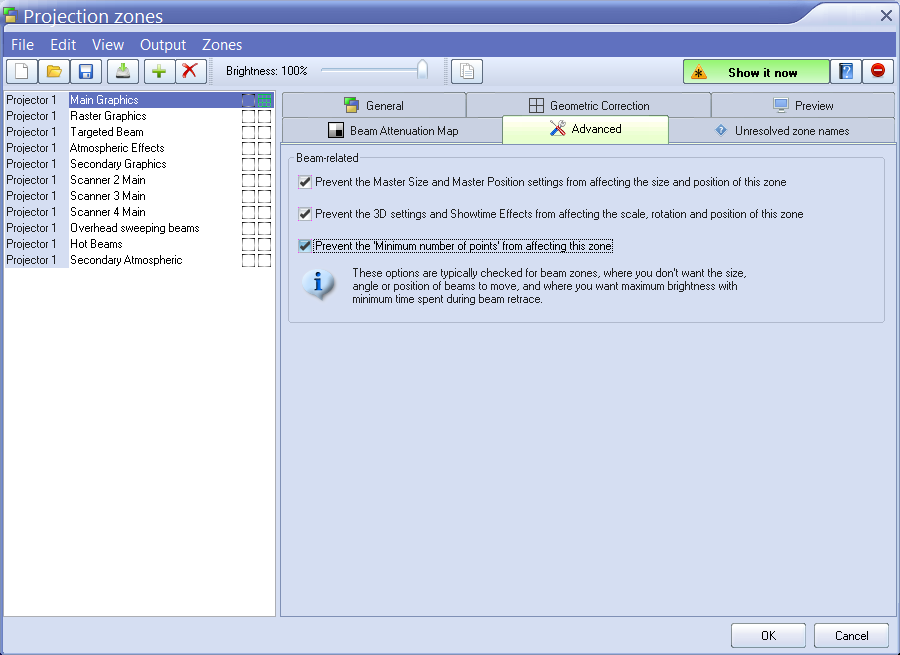
Task: Click the red stop icon in the toolbar
Action: [x=878, y=71]
